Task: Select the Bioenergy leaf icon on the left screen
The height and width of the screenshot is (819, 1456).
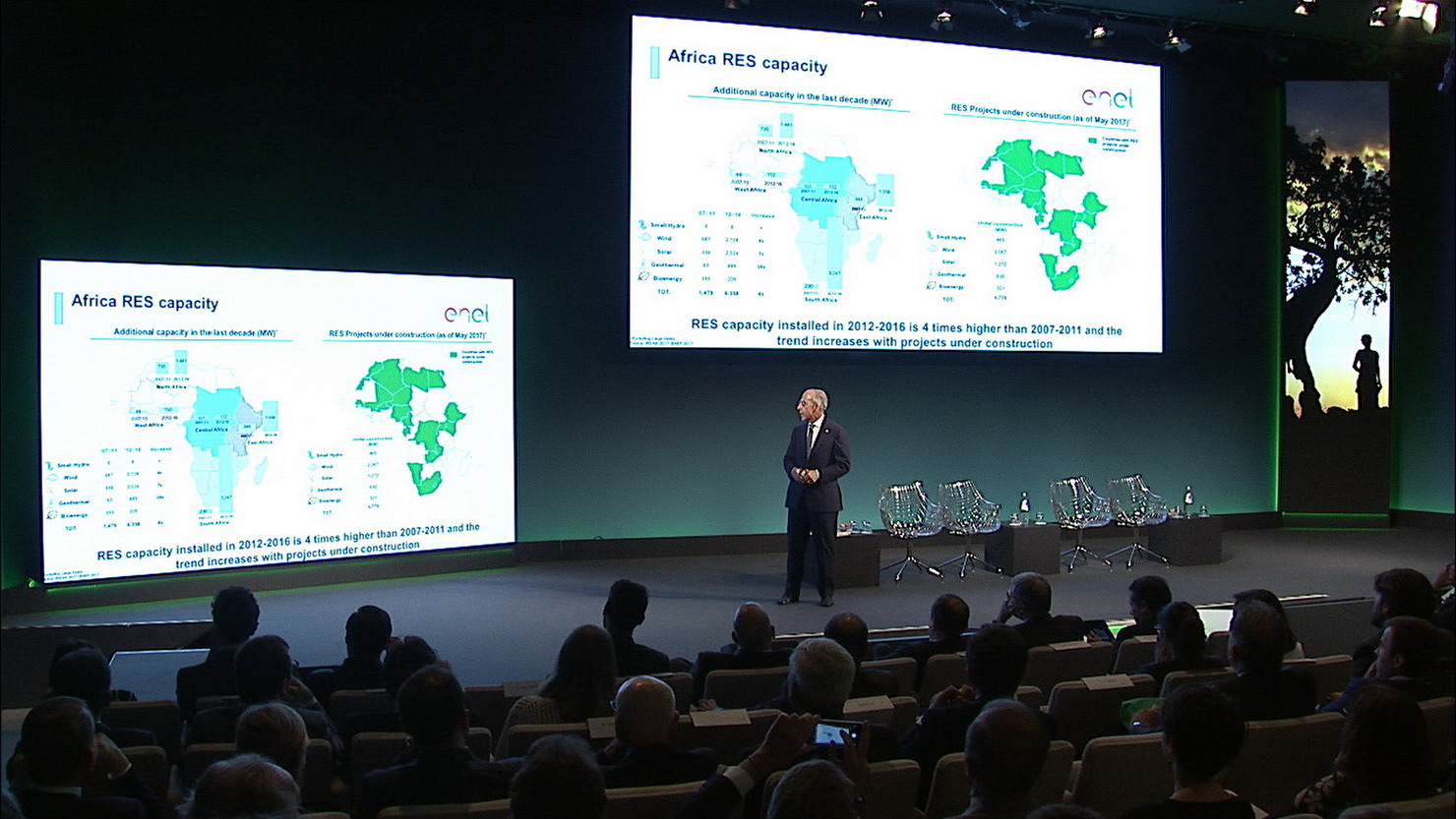Action: tap(51, 514)
